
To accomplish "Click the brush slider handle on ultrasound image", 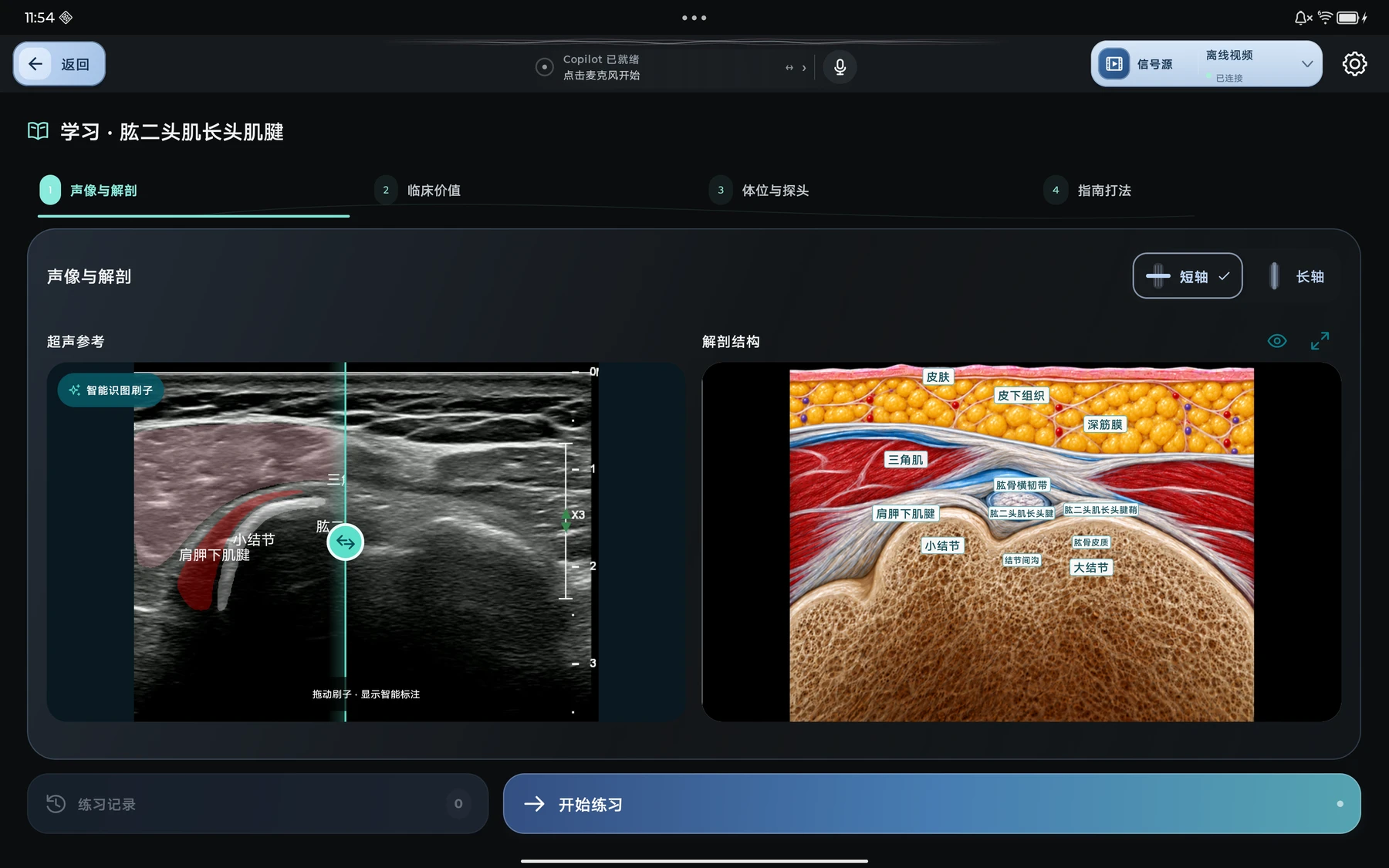I will click(346, 542).
